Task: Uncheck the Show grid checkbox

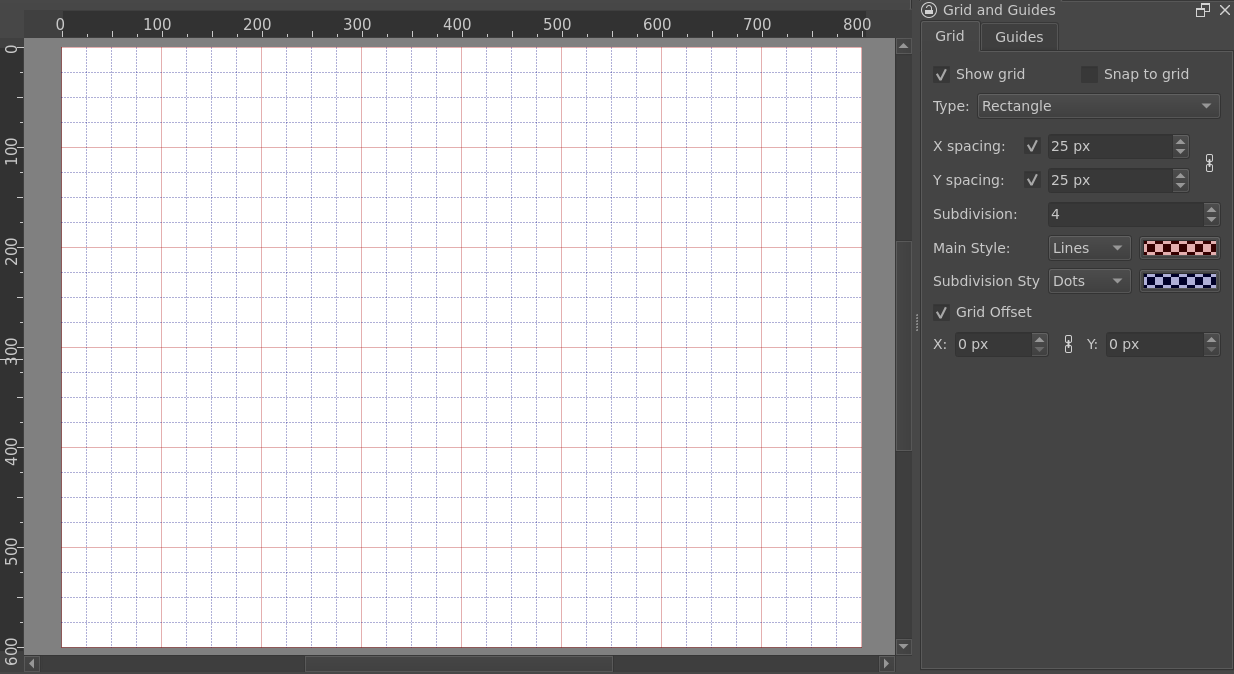Action: click(x=941, y=75)
